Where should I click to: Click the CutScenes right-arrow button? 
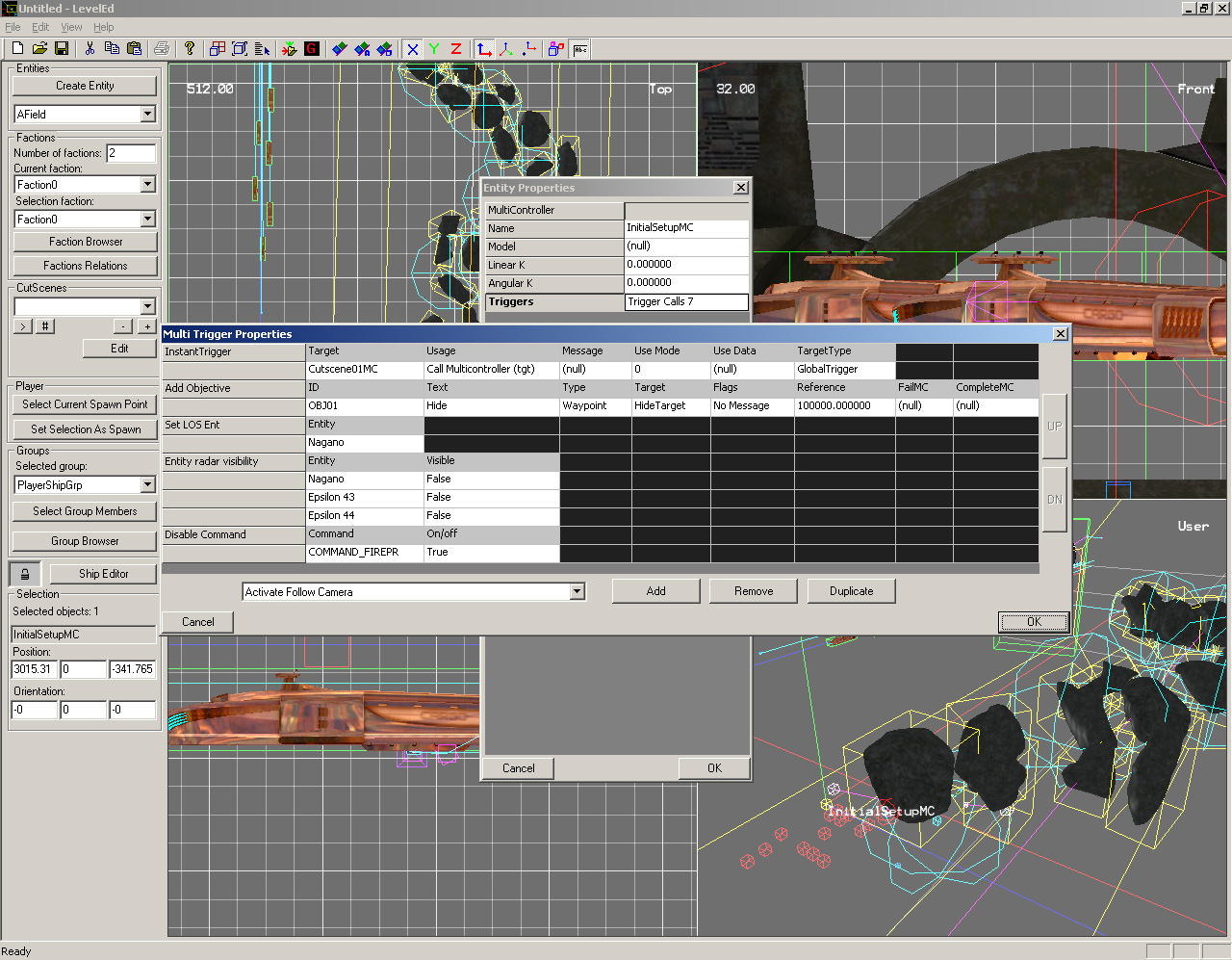click(x=23, y=326)
